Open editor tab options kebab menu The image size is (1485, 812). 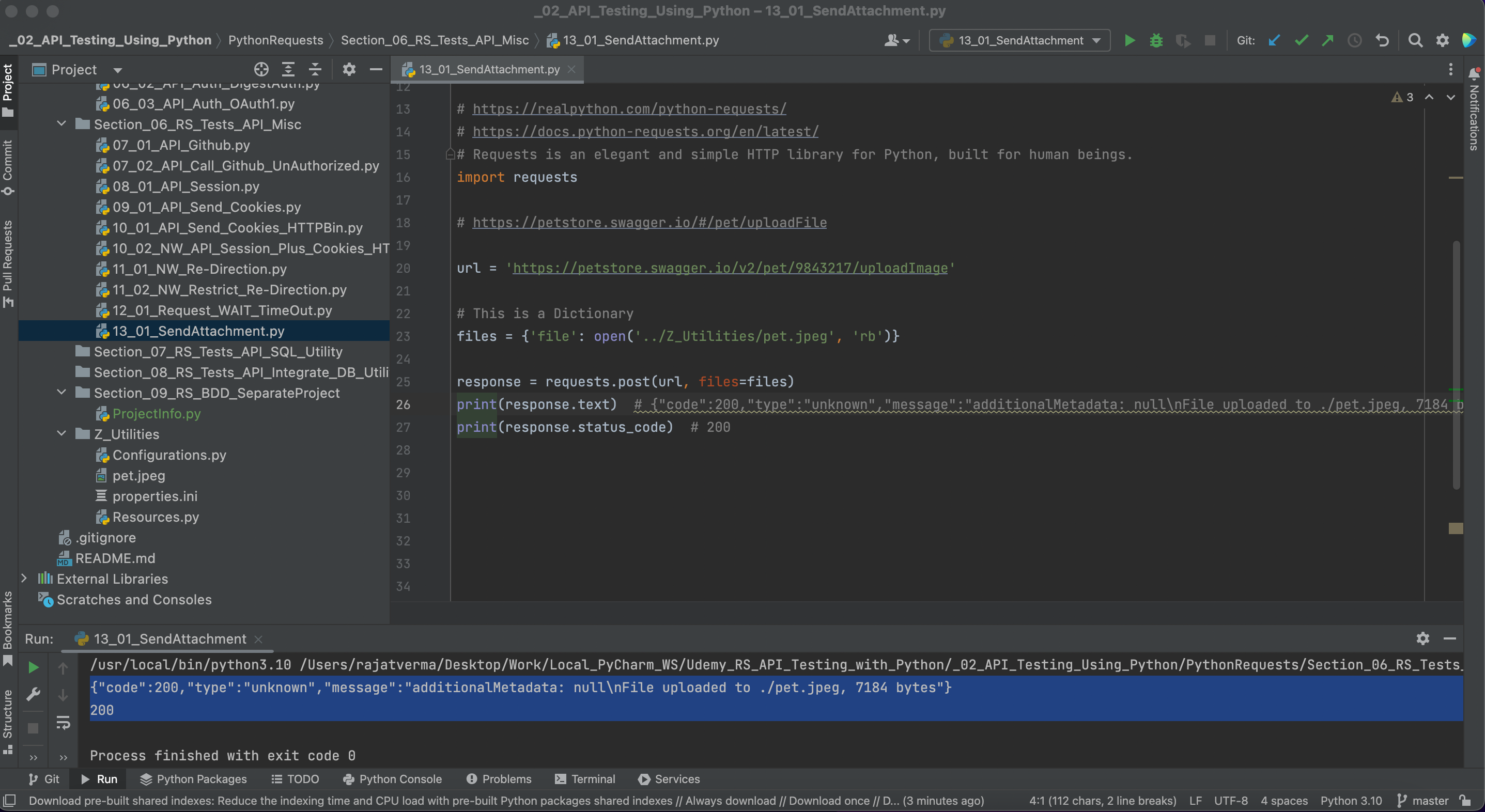pos(1451,70)
